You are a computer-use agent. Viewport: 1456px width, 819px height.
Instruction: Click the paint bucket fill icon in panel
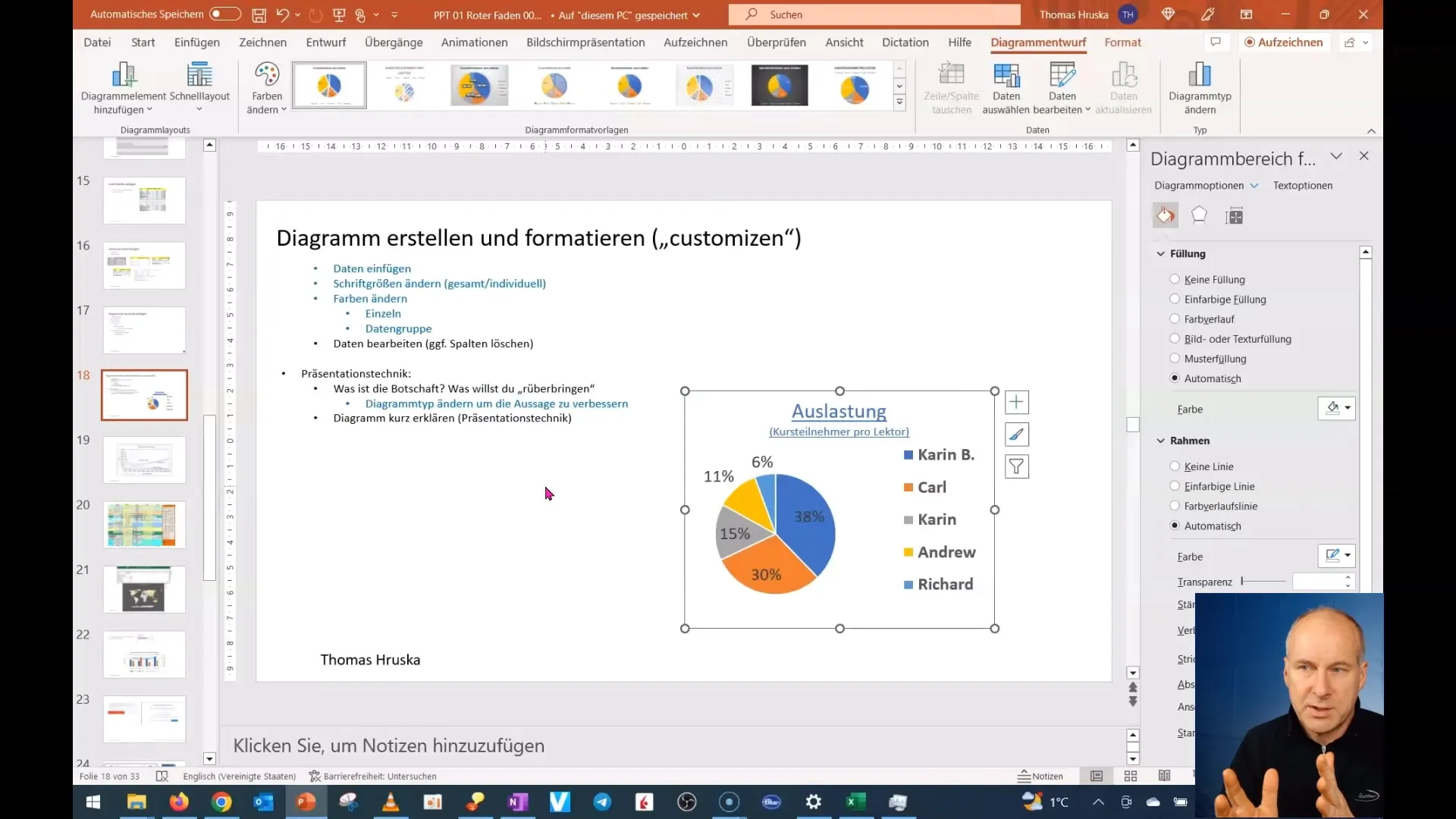(1166, 214)
